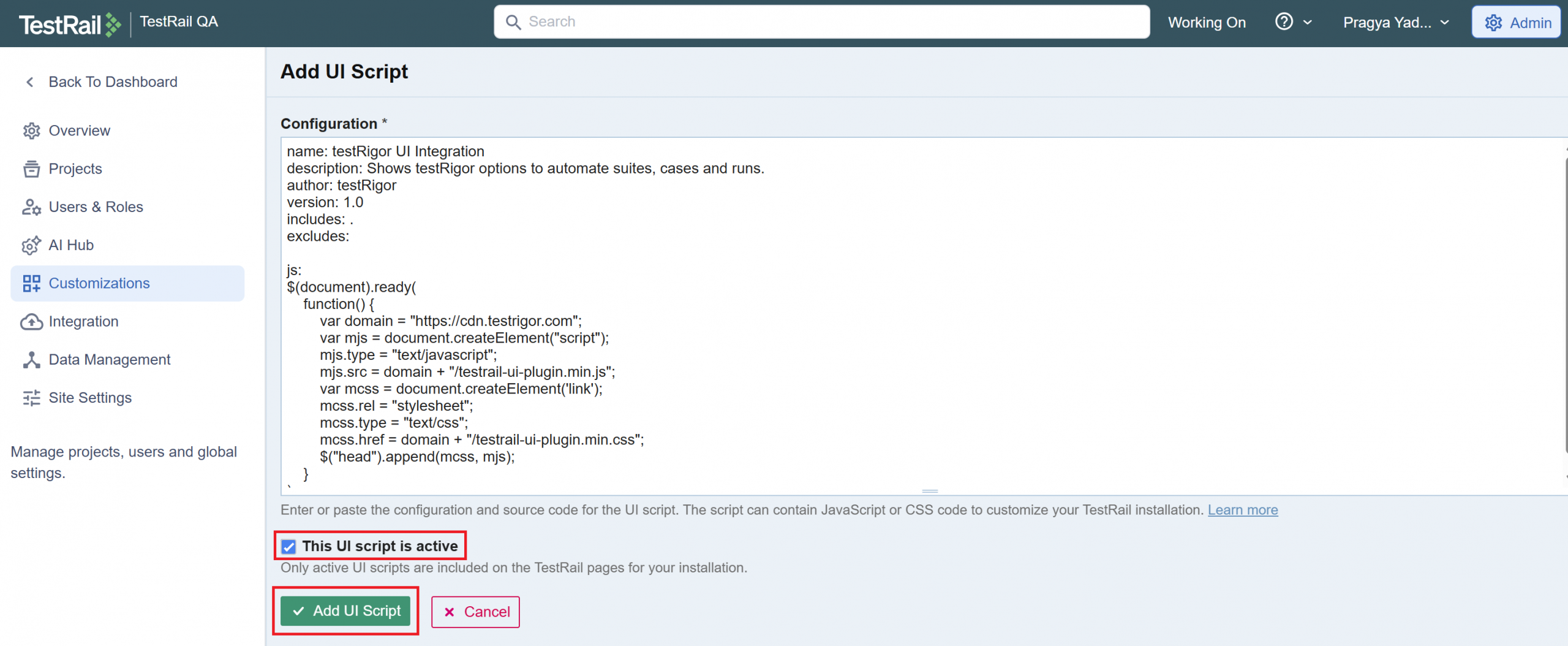1568x646 pixels.
Task: Open the Learn more link
Action: (1242, 510)
